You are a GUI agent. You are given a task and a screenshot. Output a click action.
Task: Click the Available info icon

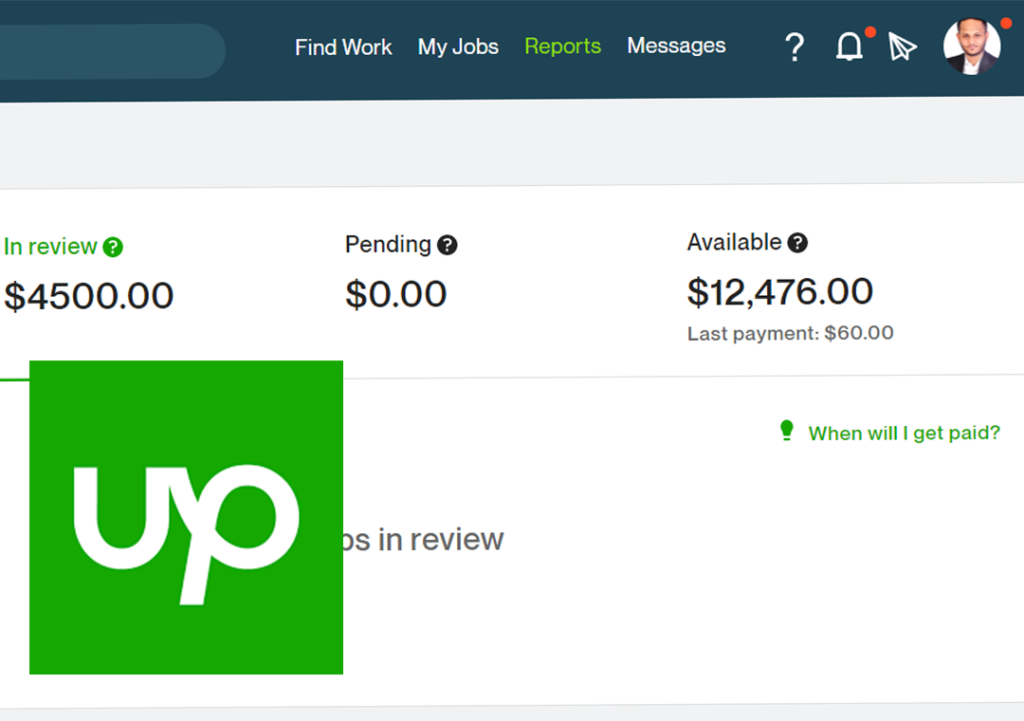pyautogui.click(x=797, y=243)
